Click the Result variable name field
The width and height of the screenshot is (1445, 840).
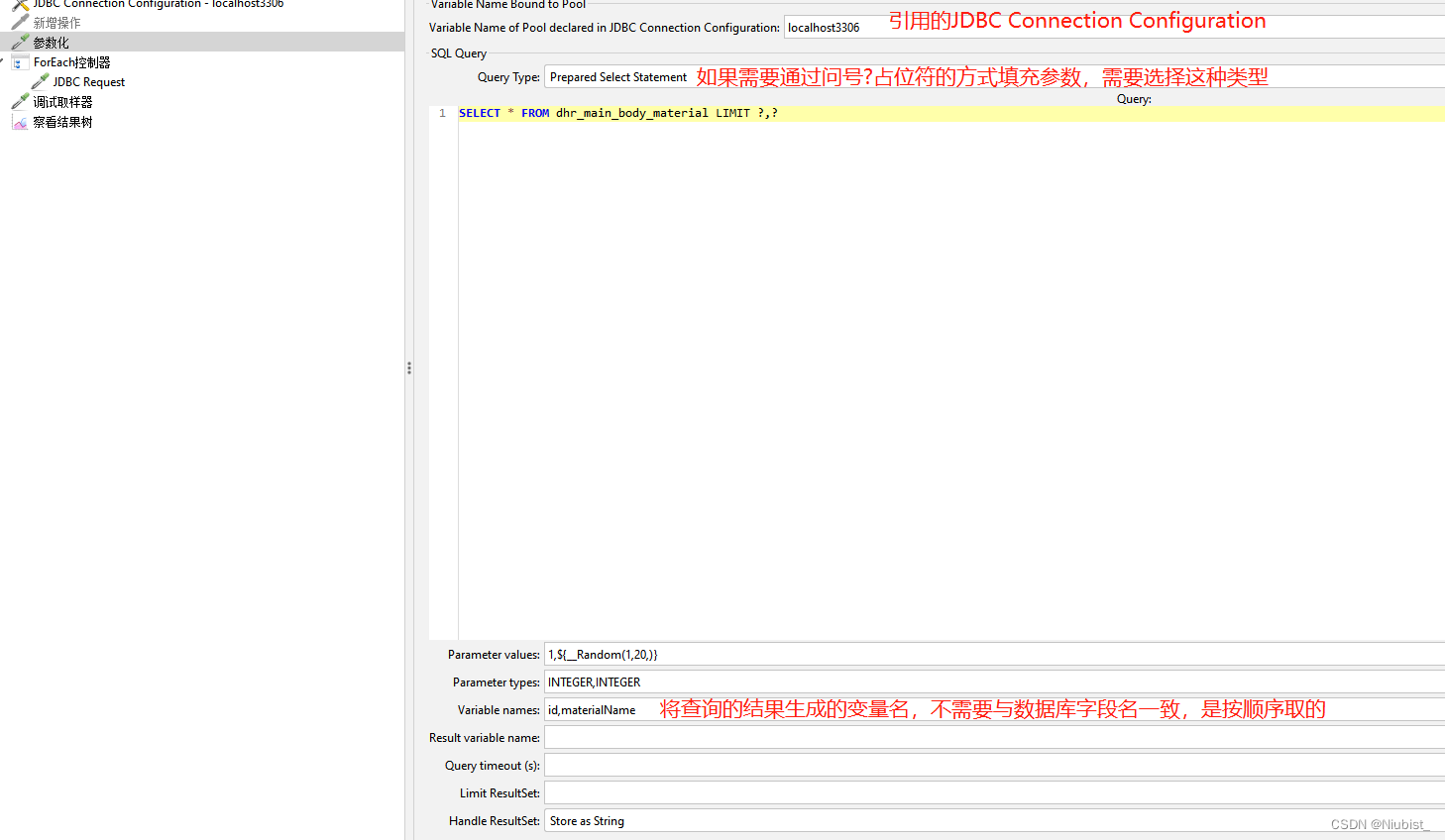click(994, 738)
